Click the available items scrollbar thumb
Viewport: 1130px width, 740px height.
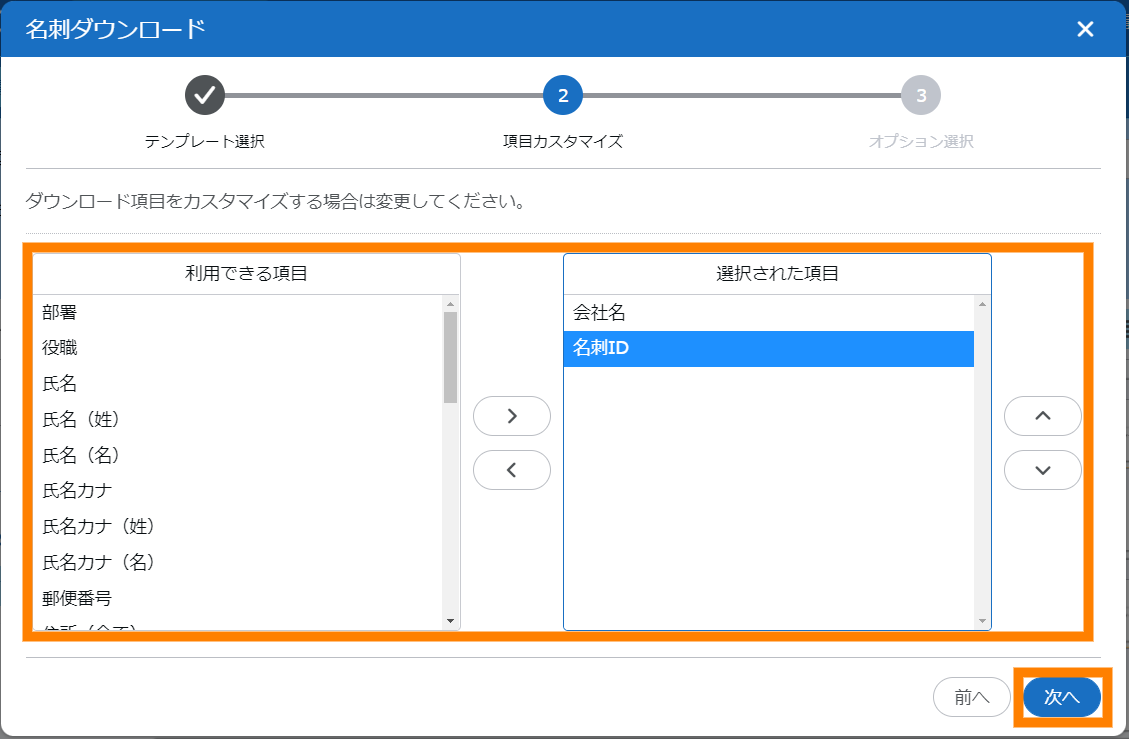[x=450, y=357]
